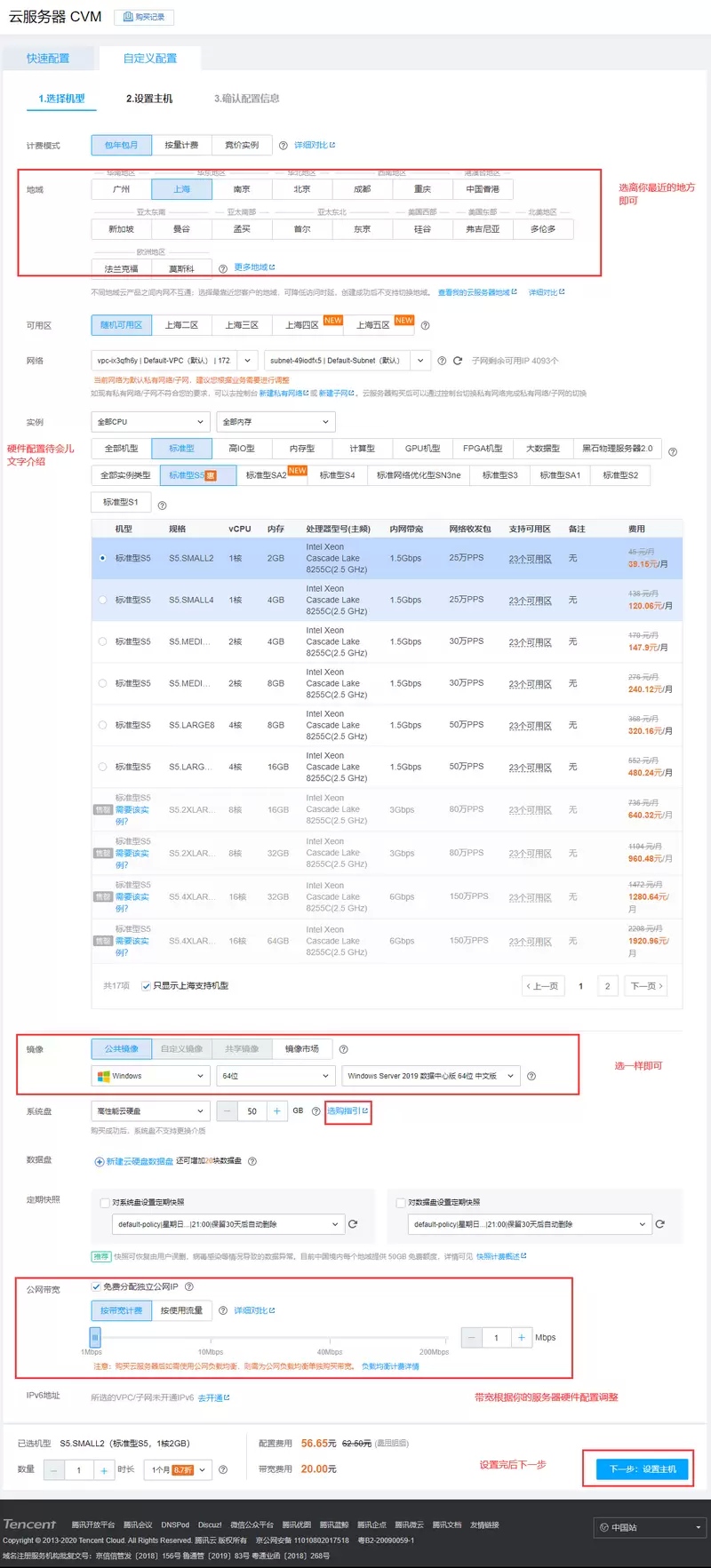The width and height of the screenshot is (711, 1568).
Task: Open the 更多地域 link
Action: click(254, 267)
